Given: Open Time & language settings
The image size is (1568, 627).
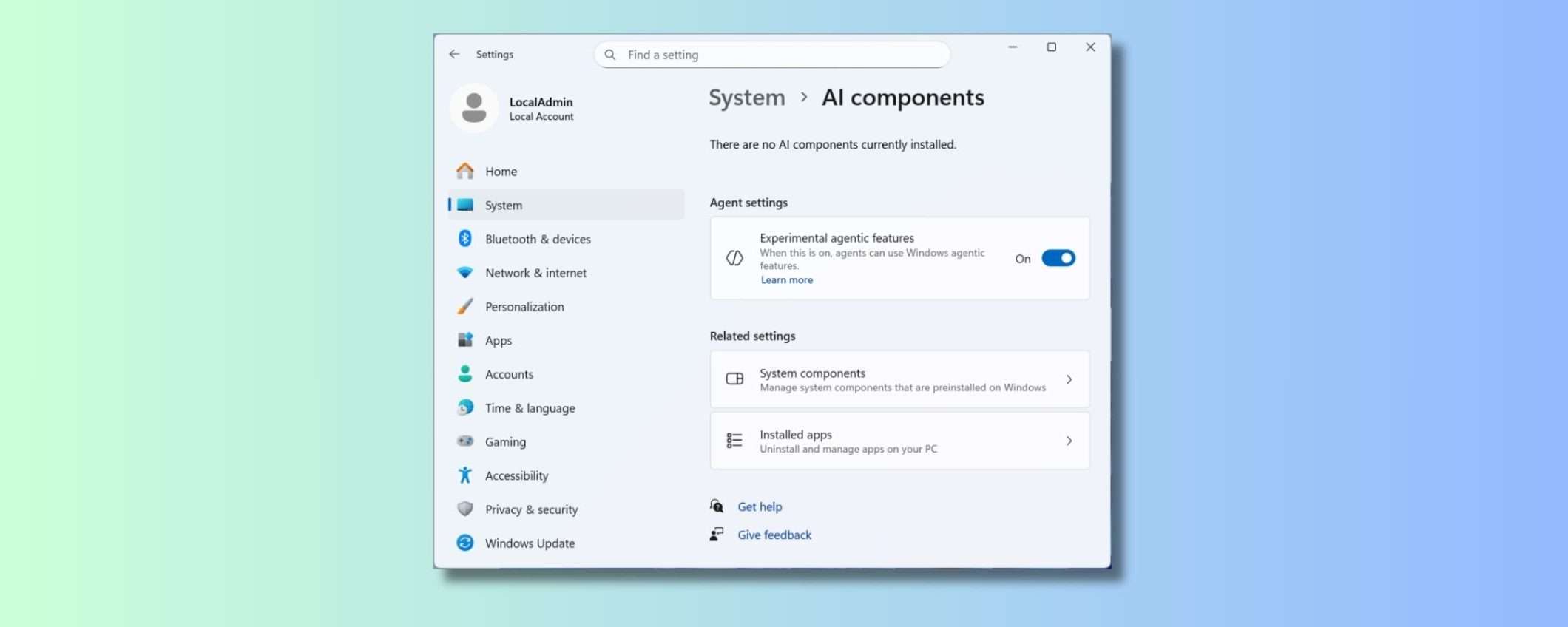Looking at the screenshot, I should click(530, 408).
